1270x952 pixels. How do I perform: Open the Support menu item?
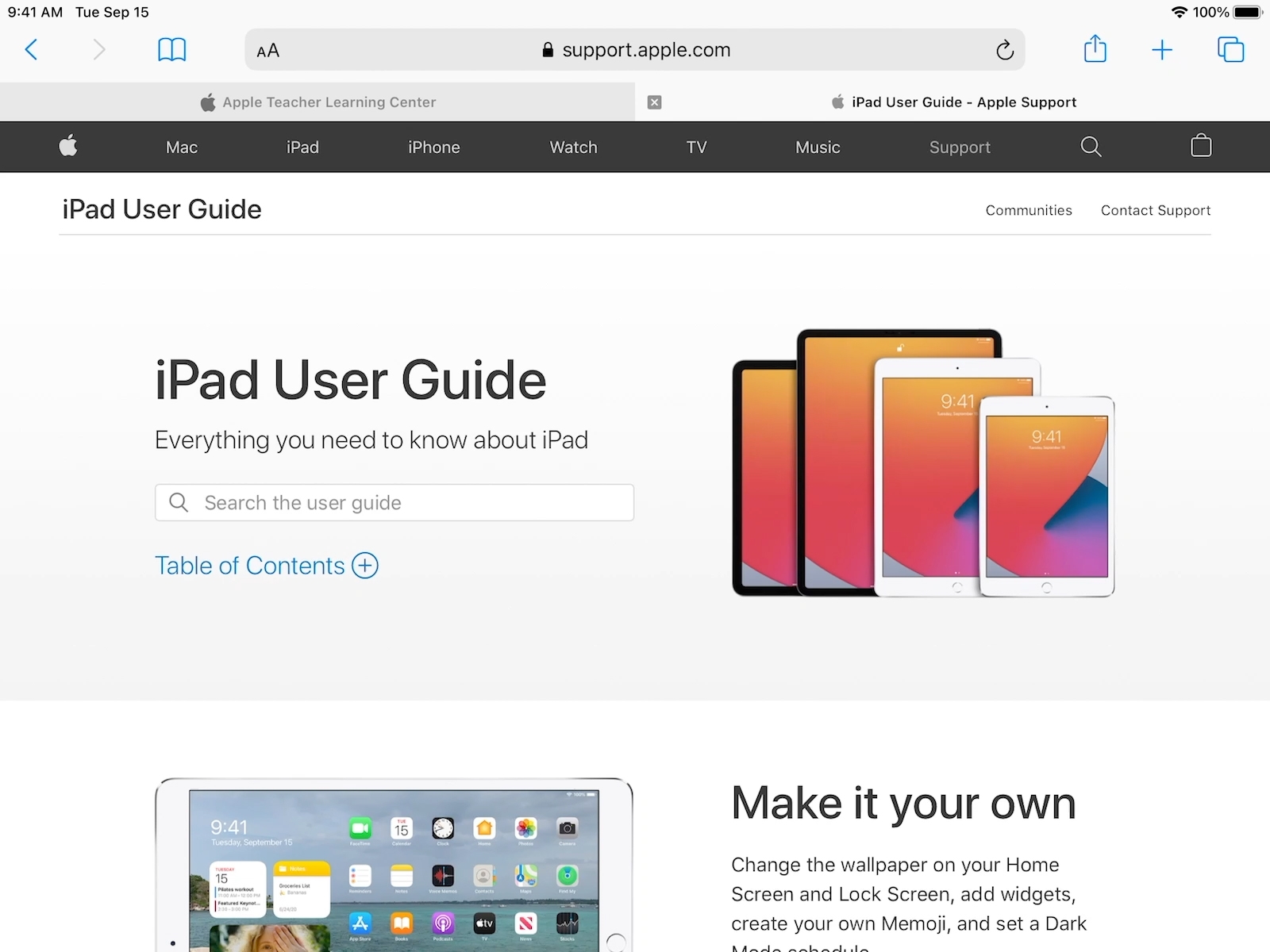(960, 148)
